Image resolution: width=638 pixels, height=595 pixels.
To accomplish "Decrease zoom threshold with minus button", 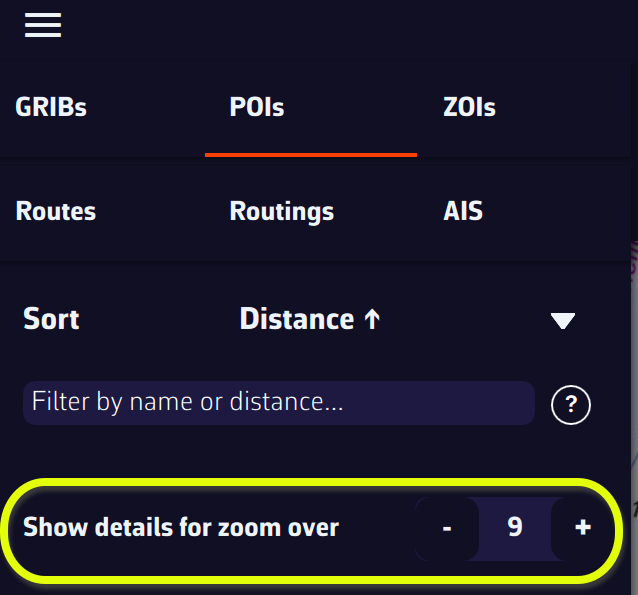I will tap(447, 528).
